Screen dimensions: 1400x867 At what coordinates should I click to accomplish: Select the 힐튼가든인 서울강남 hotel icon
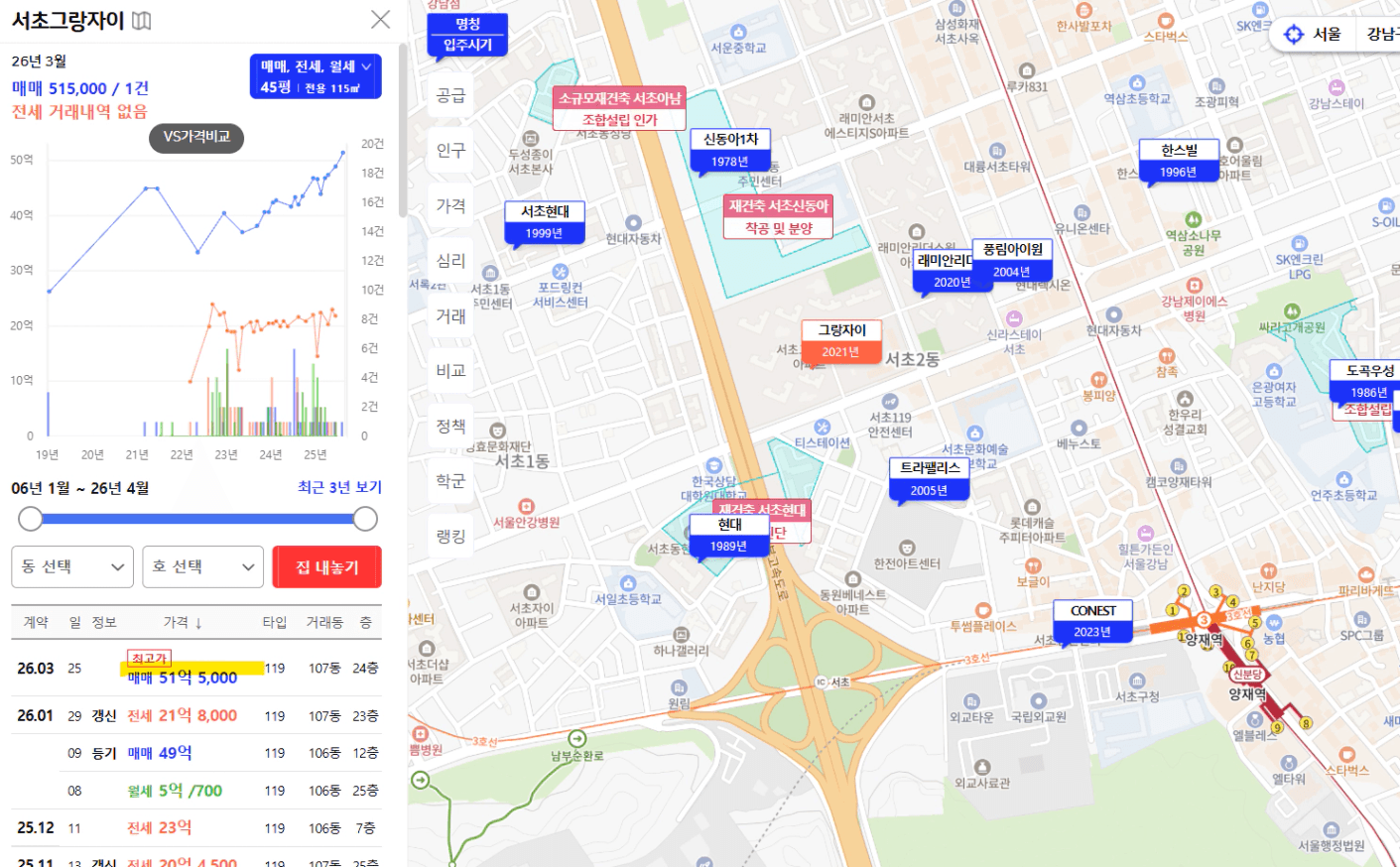pyautogui.click(x=1145, y=533)
